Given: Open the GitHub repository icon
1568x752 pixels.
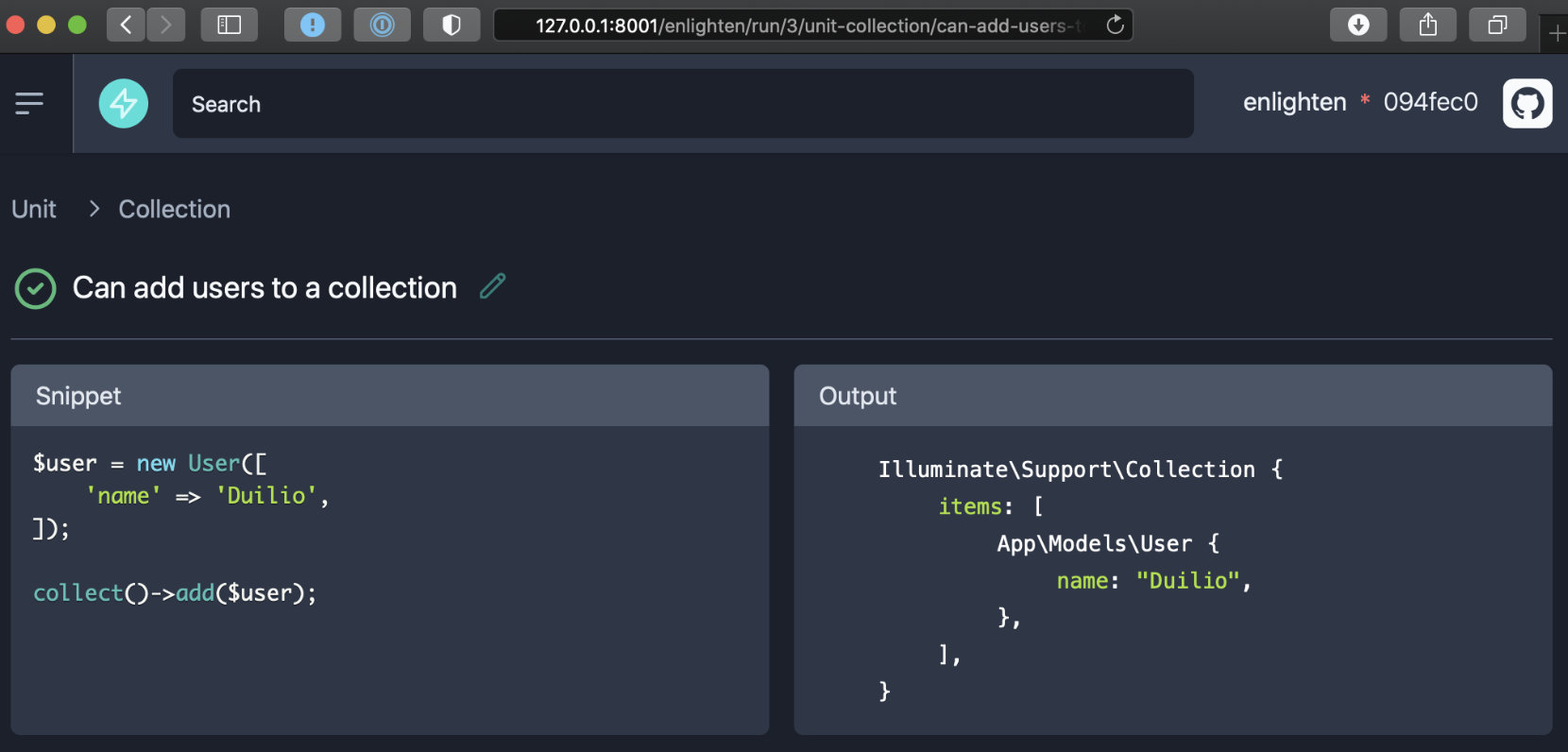Looking at the screenshot, I should pos(1527,103).
